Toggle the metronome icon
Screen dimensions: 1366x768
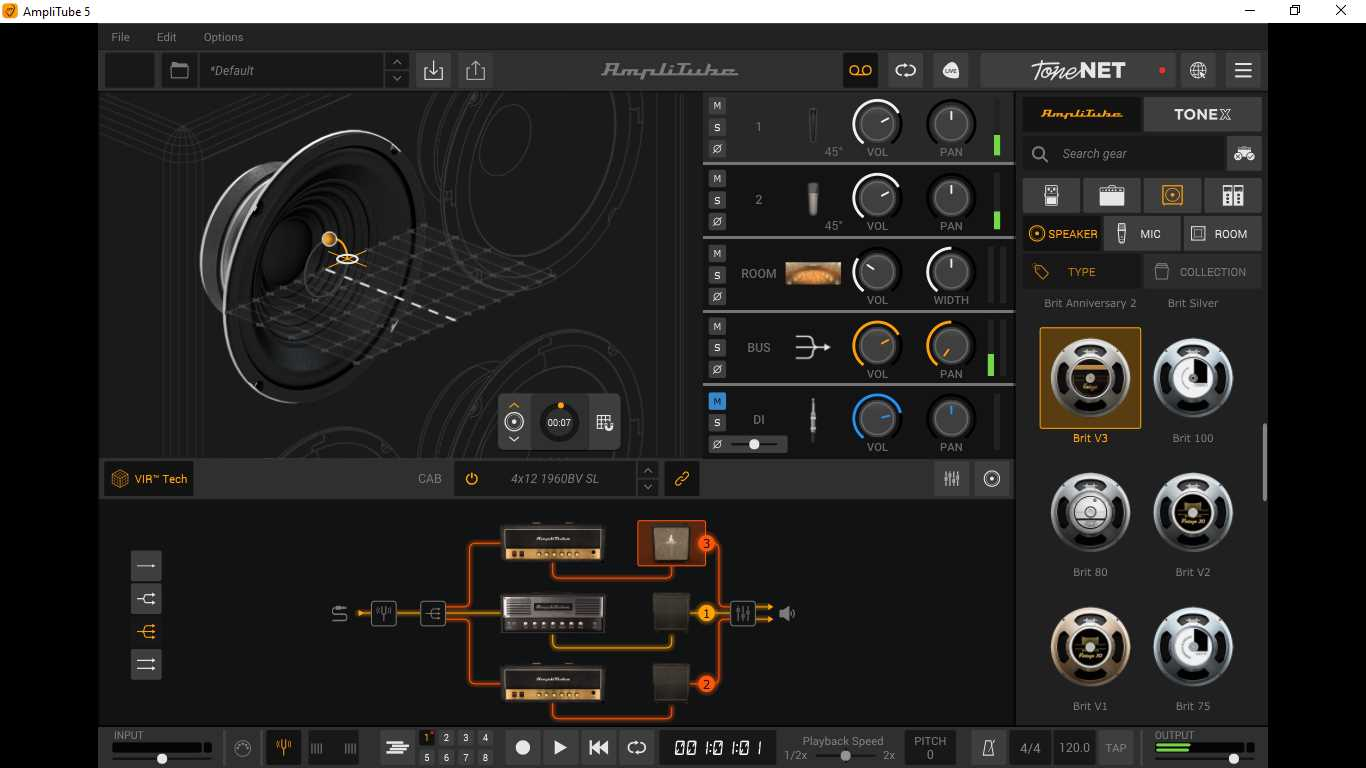(x=989, y=748)
